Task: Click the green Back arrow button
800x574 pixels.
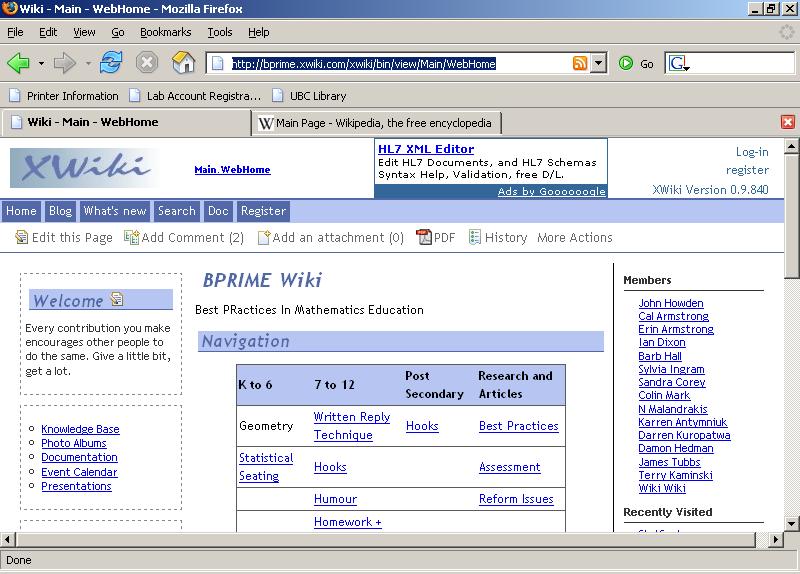Action: [18, 63]
